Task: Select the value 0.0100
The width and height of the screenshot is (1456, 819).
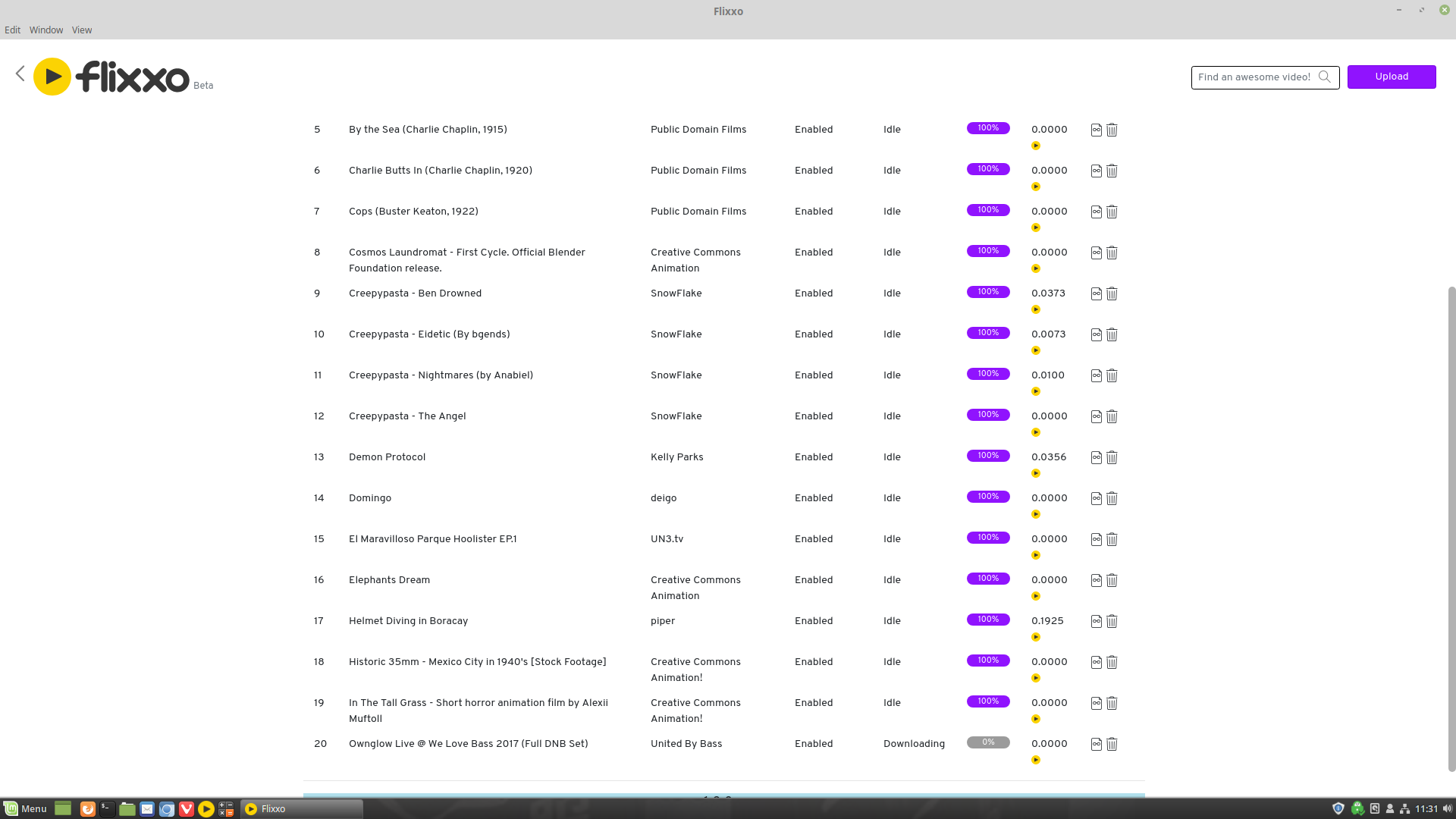Action: coord(1048,375)
